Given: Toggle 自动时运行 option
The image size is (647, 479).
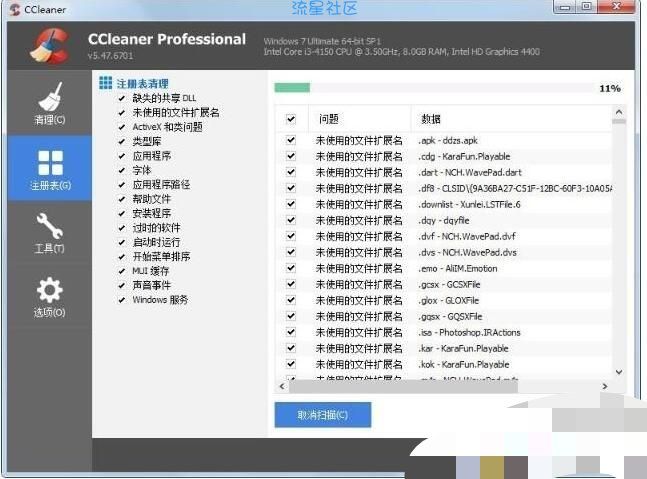Looking at the screenshot, I should (x=122, y=242).
